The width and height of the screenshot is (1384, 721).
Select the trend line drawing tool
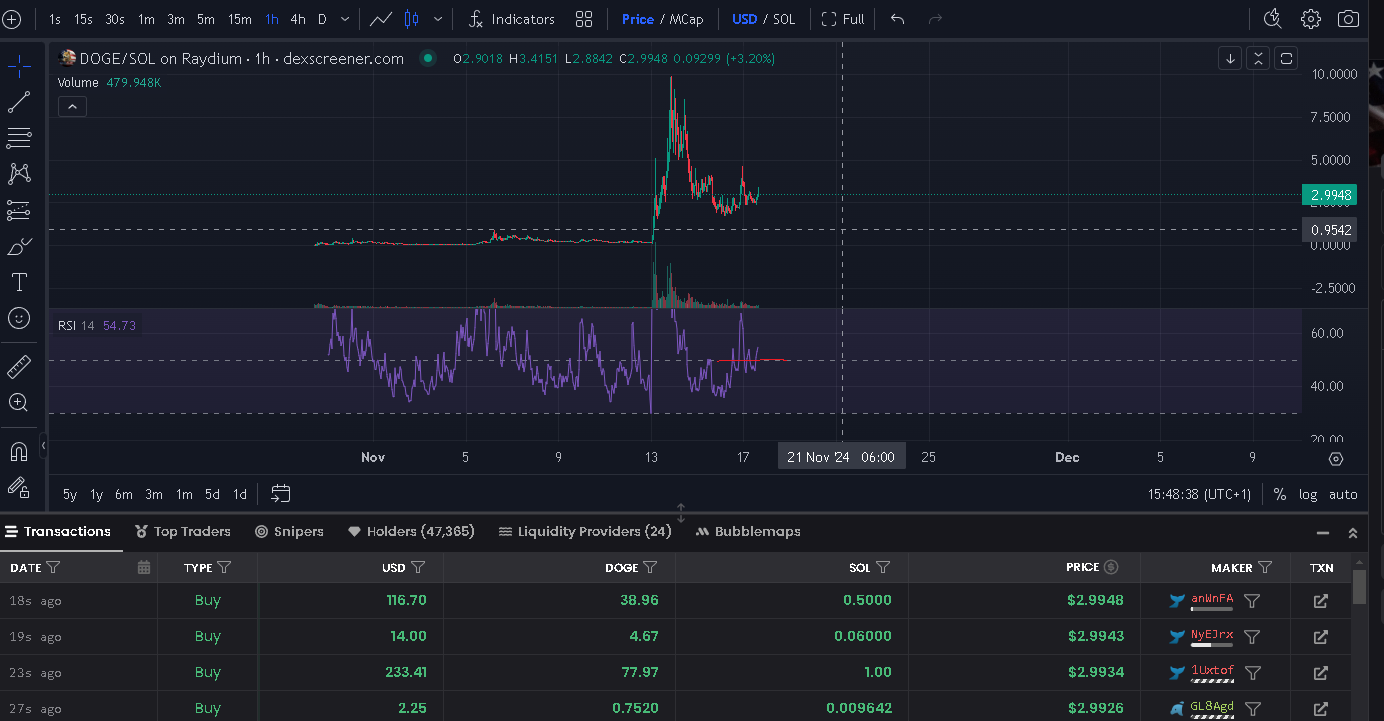click(x=18, y=102)
